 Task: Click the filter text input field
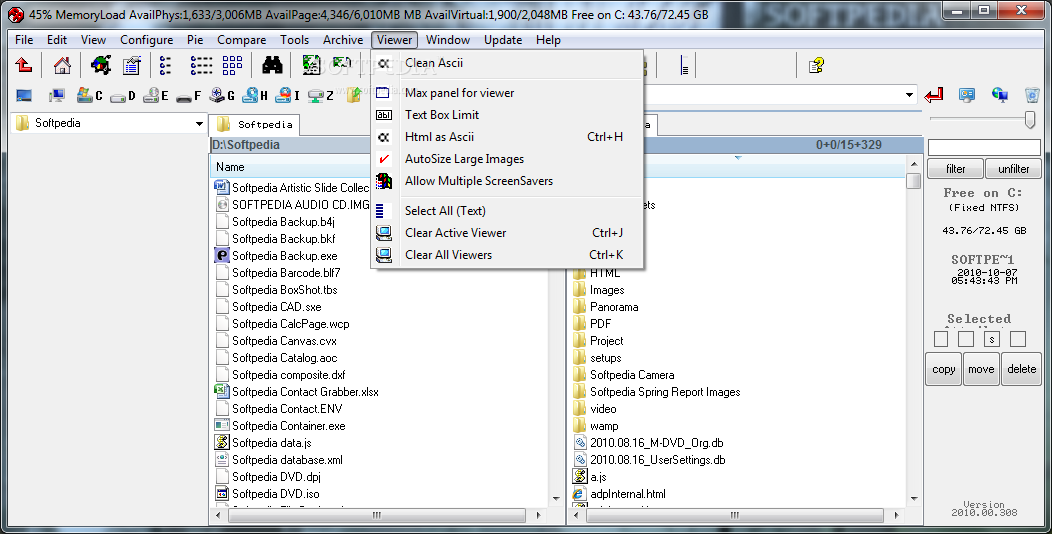[x=984, y=147]
